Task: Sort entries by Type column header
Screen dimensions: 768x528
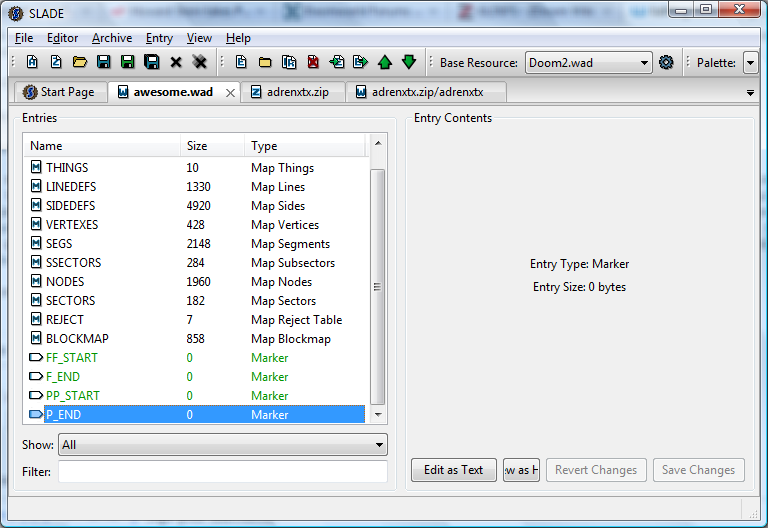Action: point(305,145)
